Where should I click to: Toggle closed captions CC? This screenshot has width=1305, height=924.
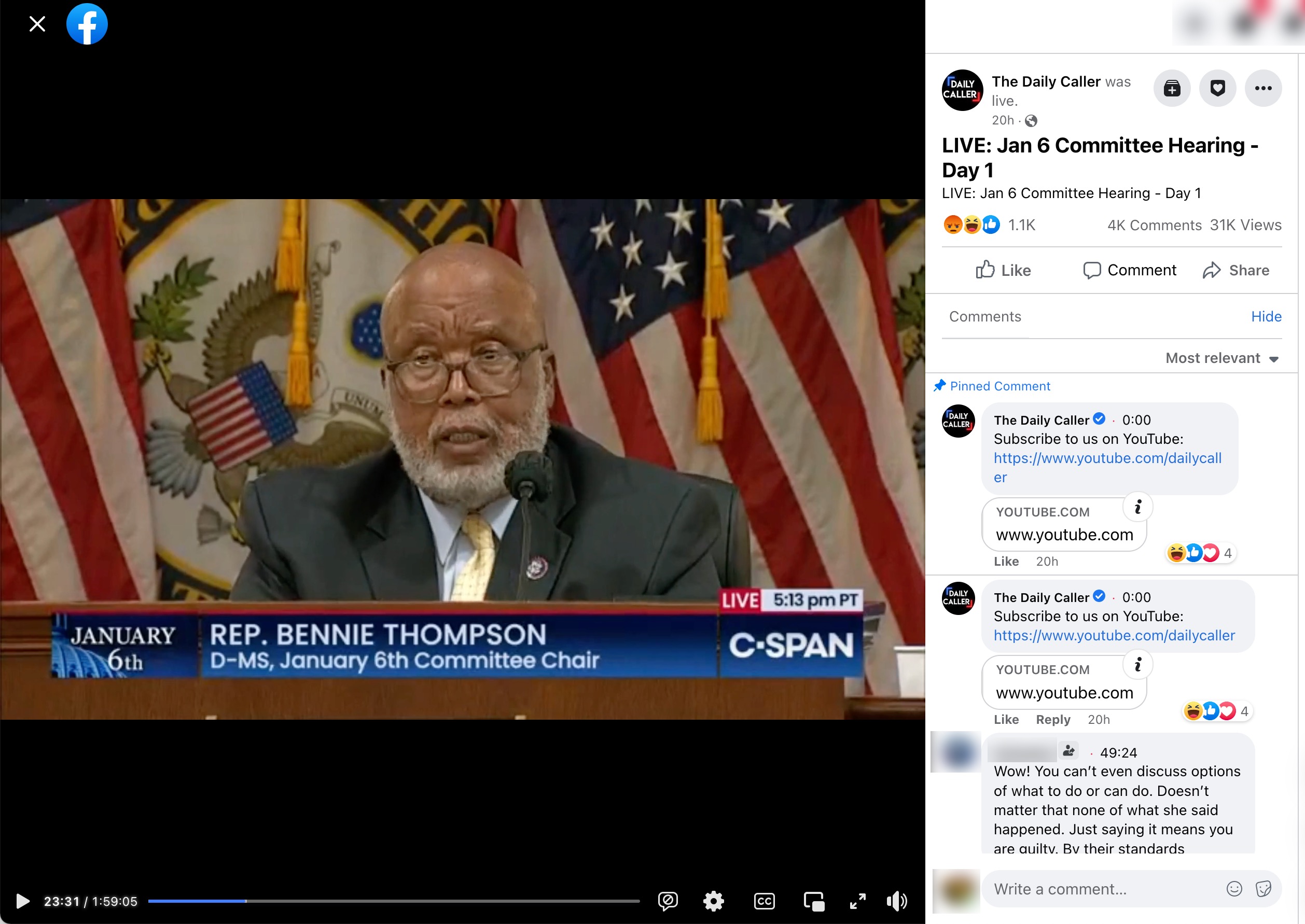click(764, 901)
